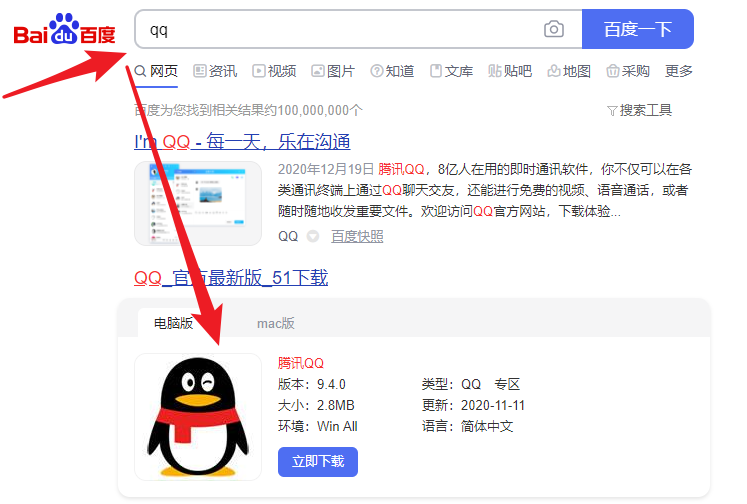
Task: Click the 环境：Win All text
Action: pyautogui.click(x=318, y=426)
